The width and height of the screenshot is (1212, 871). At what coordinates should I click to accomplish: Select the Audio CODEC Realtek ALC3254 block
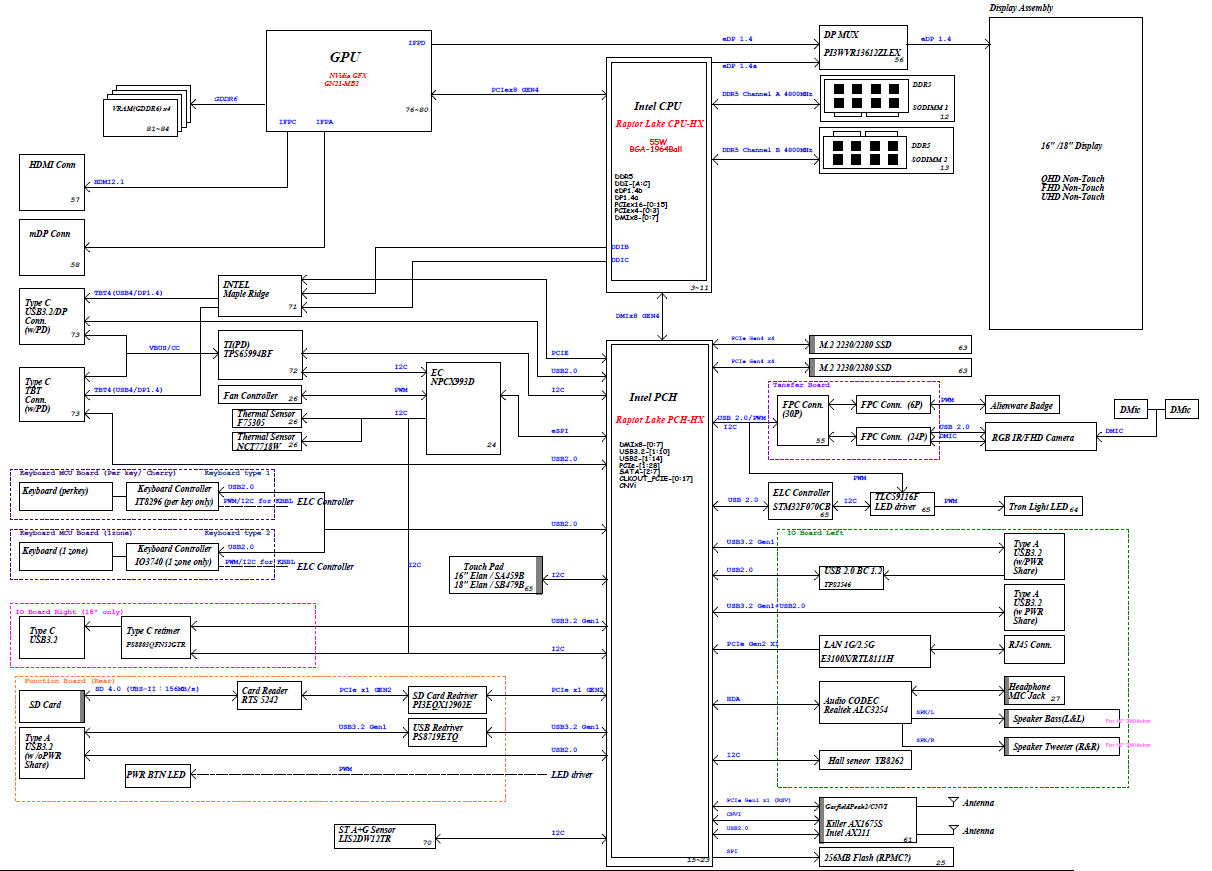click(x=864, y=703)
